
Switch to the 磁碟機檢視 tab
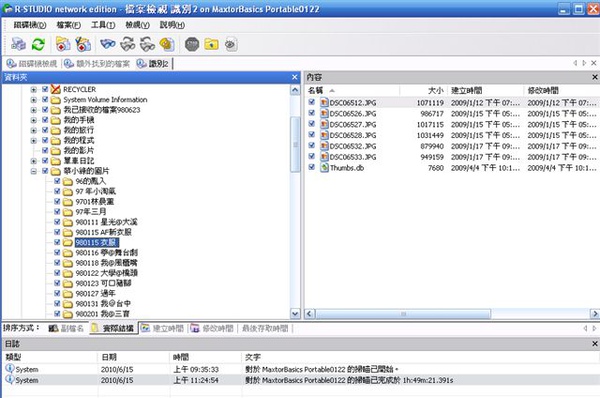coord(32,64)
